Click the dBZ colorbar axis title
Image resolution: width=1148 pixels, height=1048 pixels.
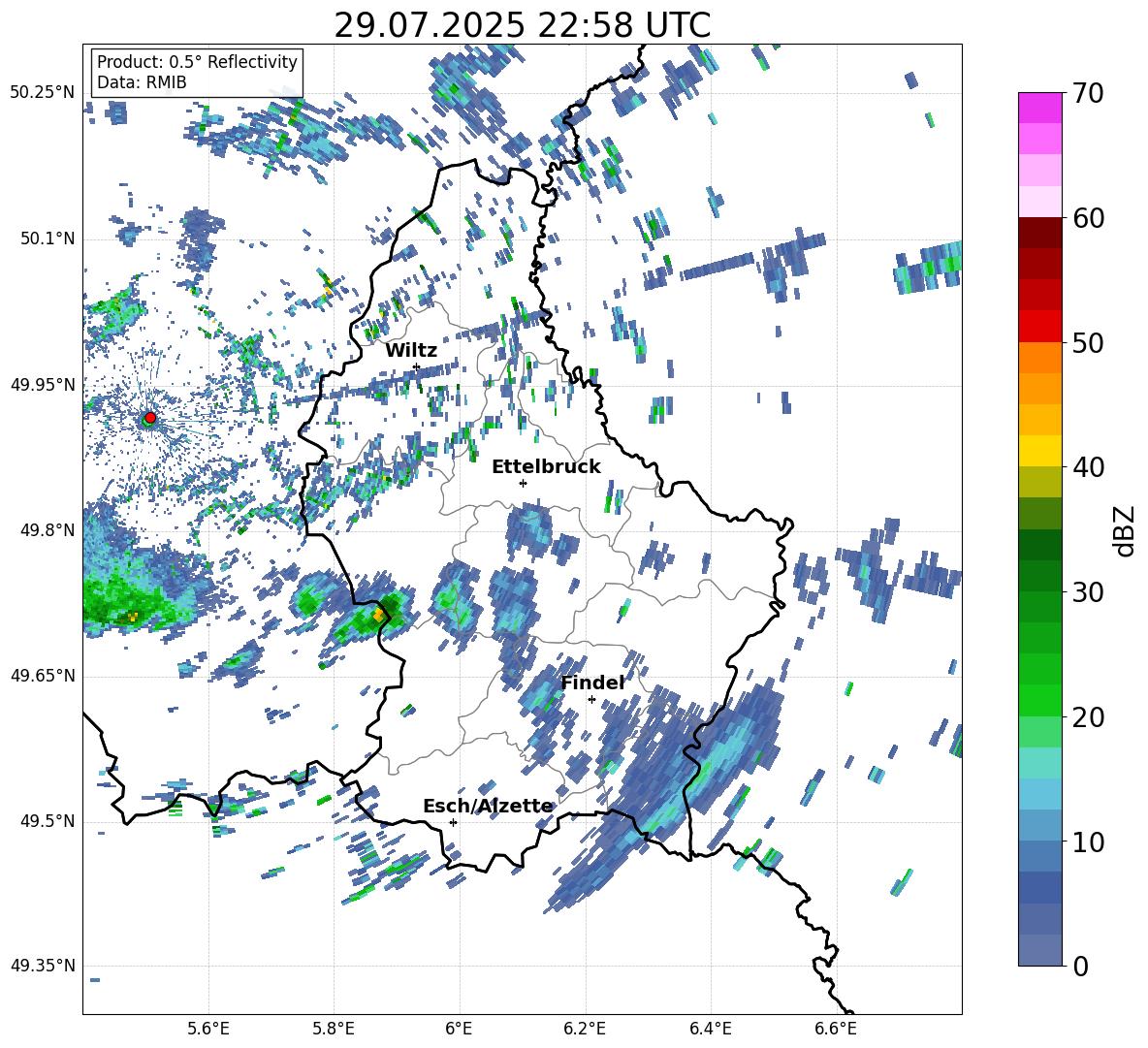tap(1126, 530)
